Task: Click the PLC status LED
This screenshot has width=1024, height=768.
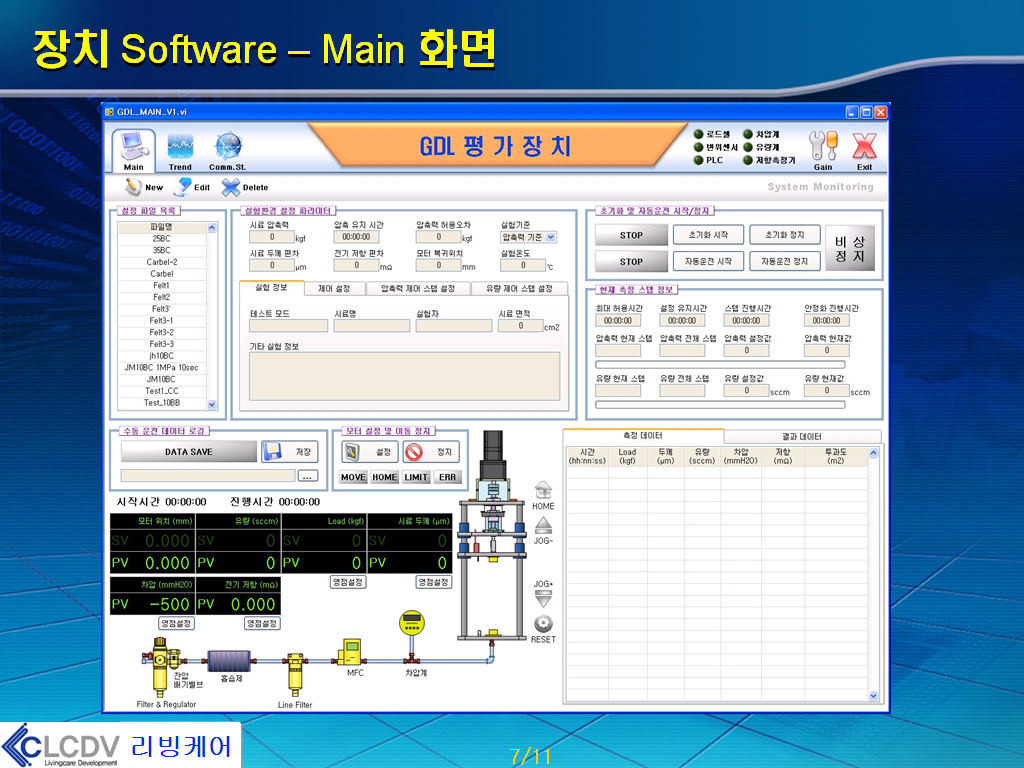Action: point(698,160)
